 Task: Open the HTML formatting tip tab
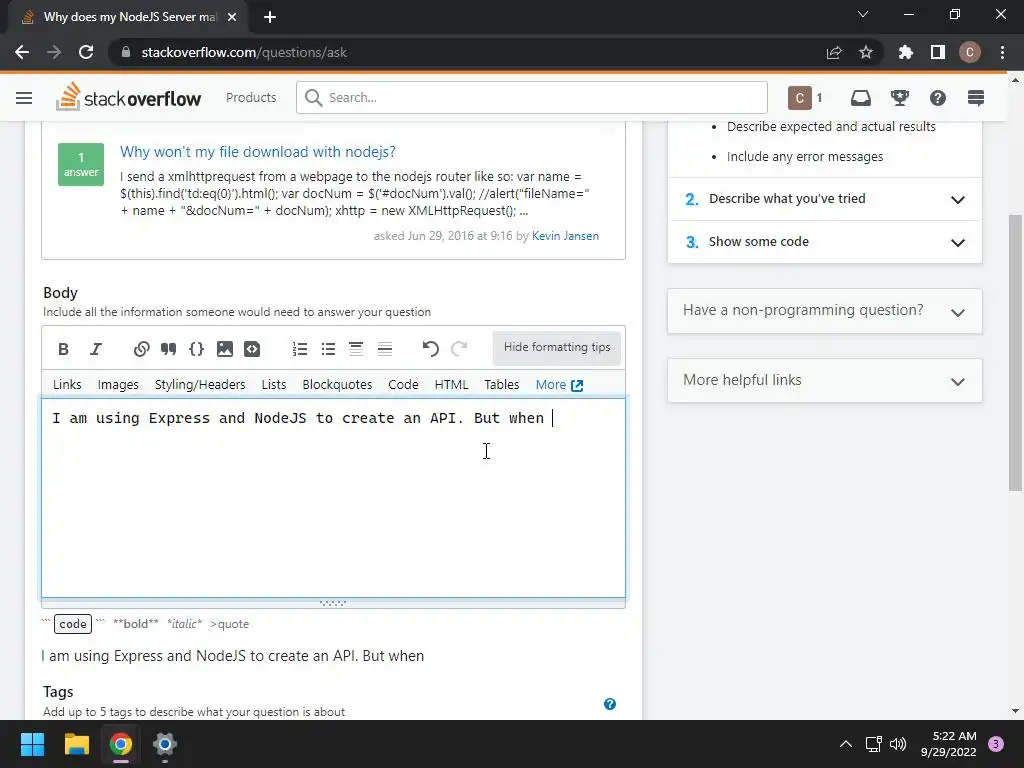coord(451,385)
